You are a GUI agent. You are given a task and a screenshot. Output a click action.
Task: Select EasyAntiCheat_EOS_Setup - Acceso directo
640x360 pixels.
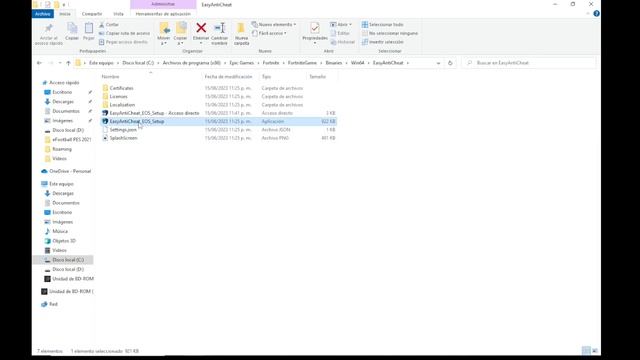154,113
